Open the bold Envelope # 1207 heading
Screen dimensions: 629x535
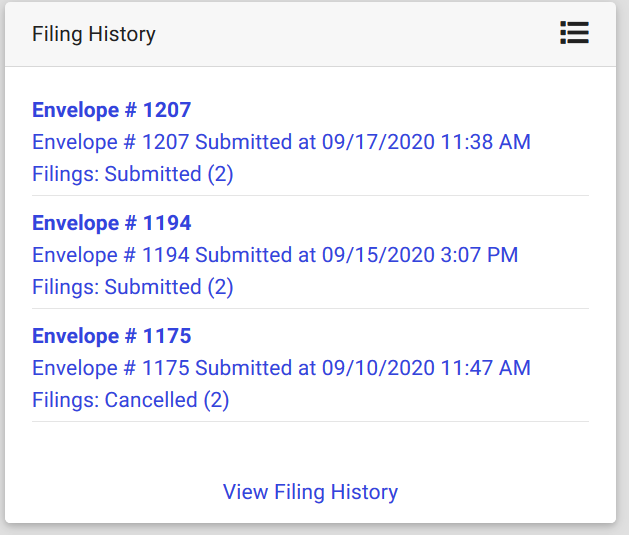pyautogui.click(x=111, y=110)
